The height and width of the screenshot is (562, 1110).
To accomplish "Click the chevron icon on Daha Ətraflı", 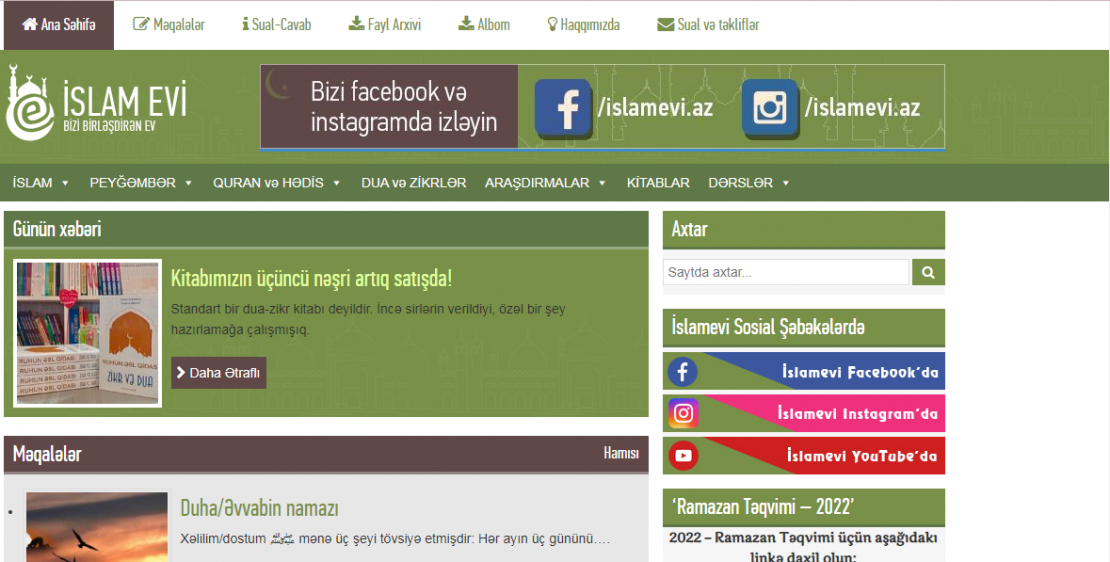I will 181,372.
